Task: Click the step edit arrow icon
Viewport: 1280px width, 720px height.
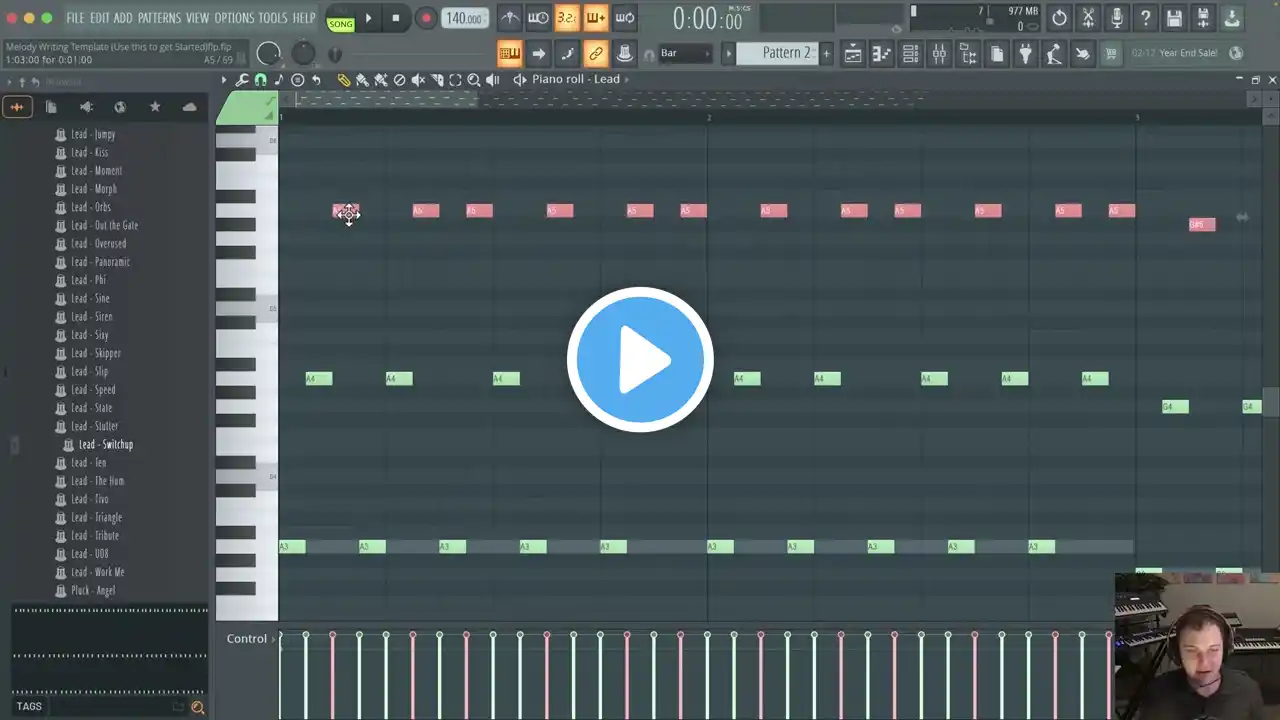Action: coord(538,53)
